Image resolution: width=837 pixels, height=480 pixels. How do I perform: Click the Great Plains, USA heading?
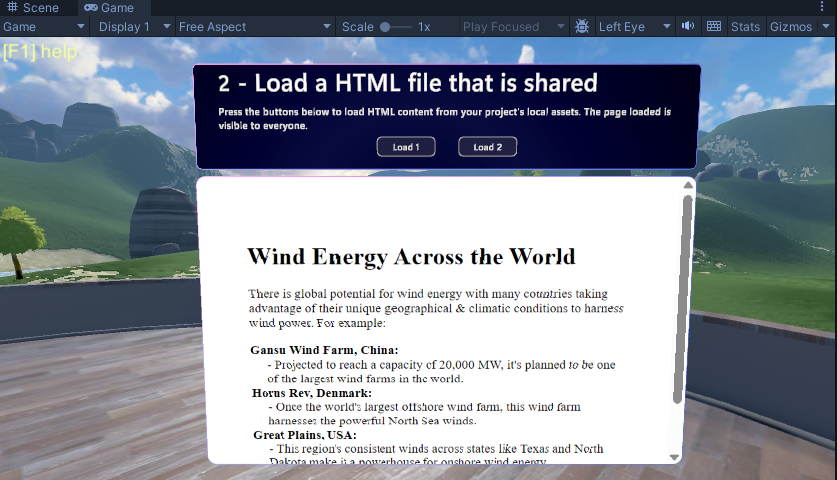305,435
